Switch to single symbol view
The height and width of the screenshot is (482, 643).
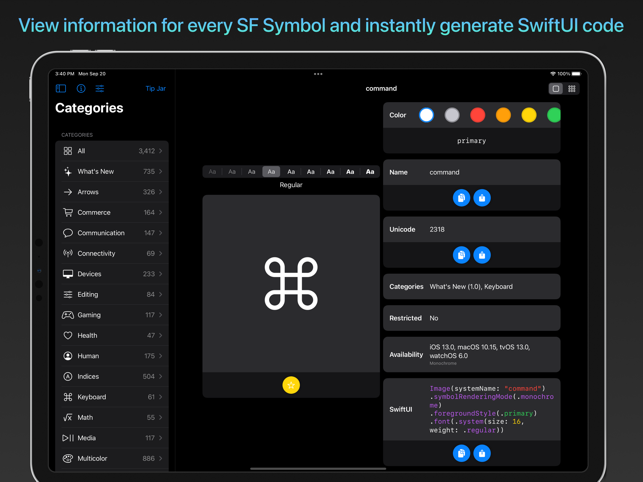click(x=556, y=89)
